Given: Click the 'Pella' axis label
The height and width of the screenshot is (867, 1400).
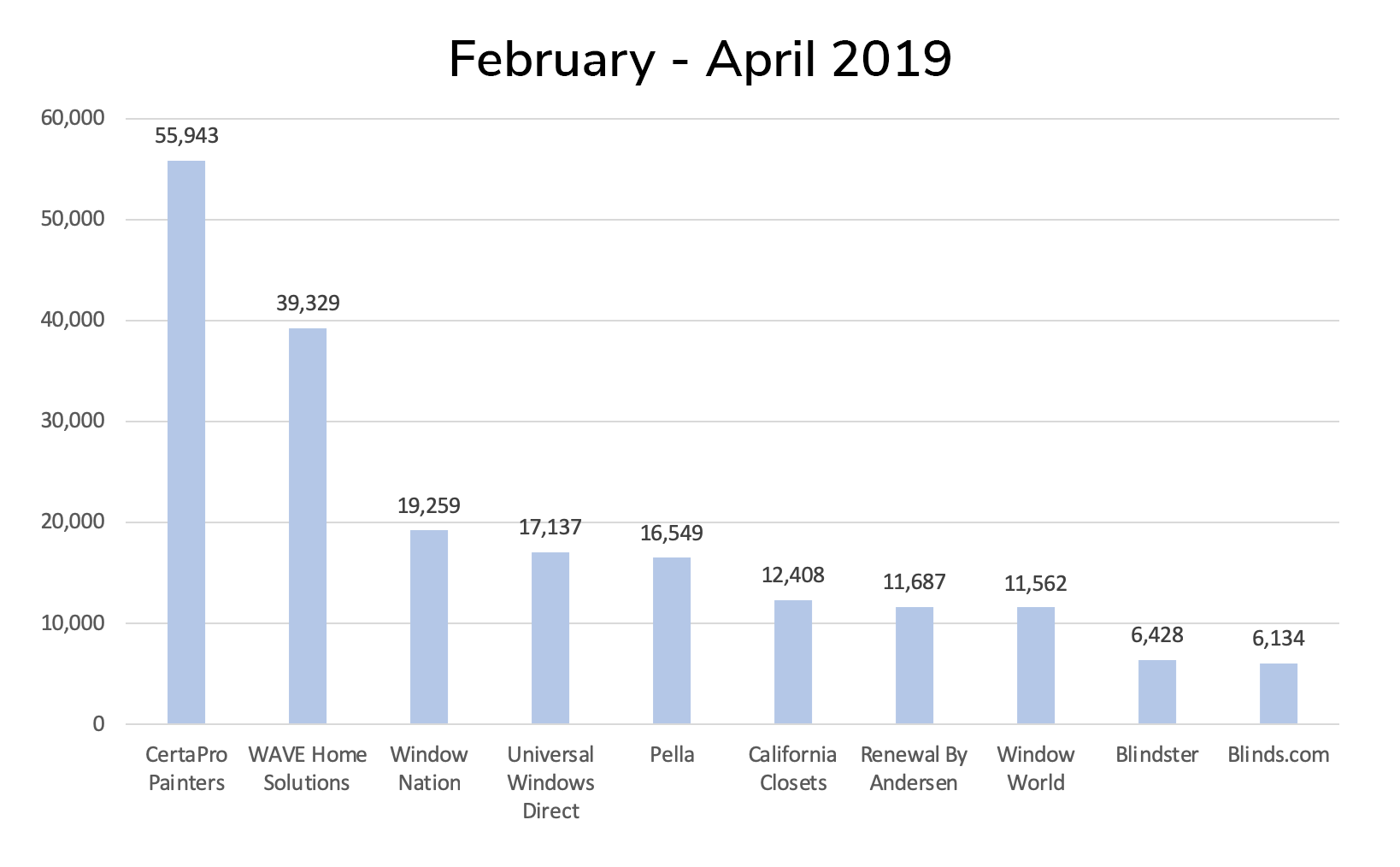Looking at the screenshot, I should (x=672, y=754).
